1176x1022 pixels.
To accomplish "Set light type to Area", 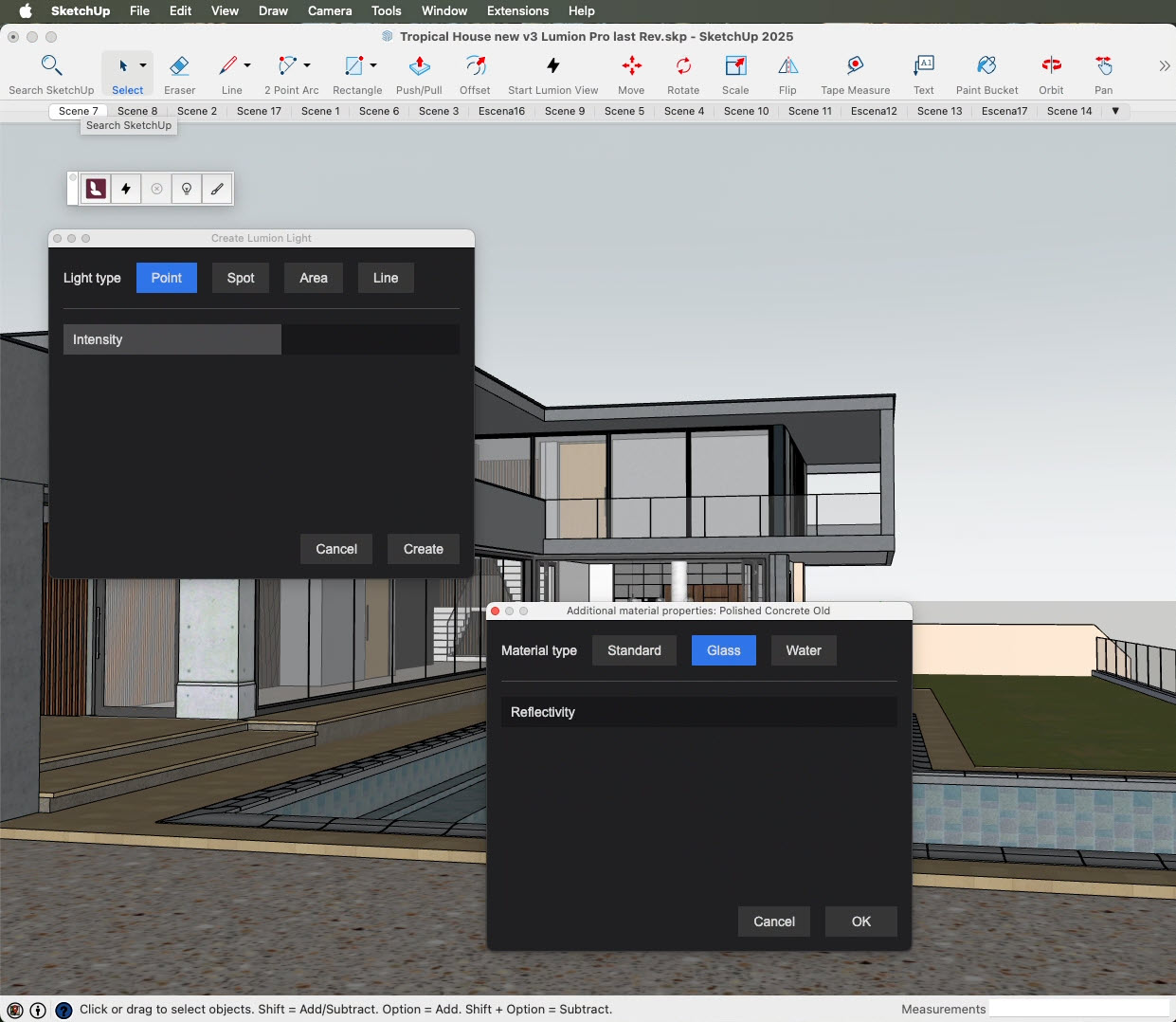I will pos(313,278).
